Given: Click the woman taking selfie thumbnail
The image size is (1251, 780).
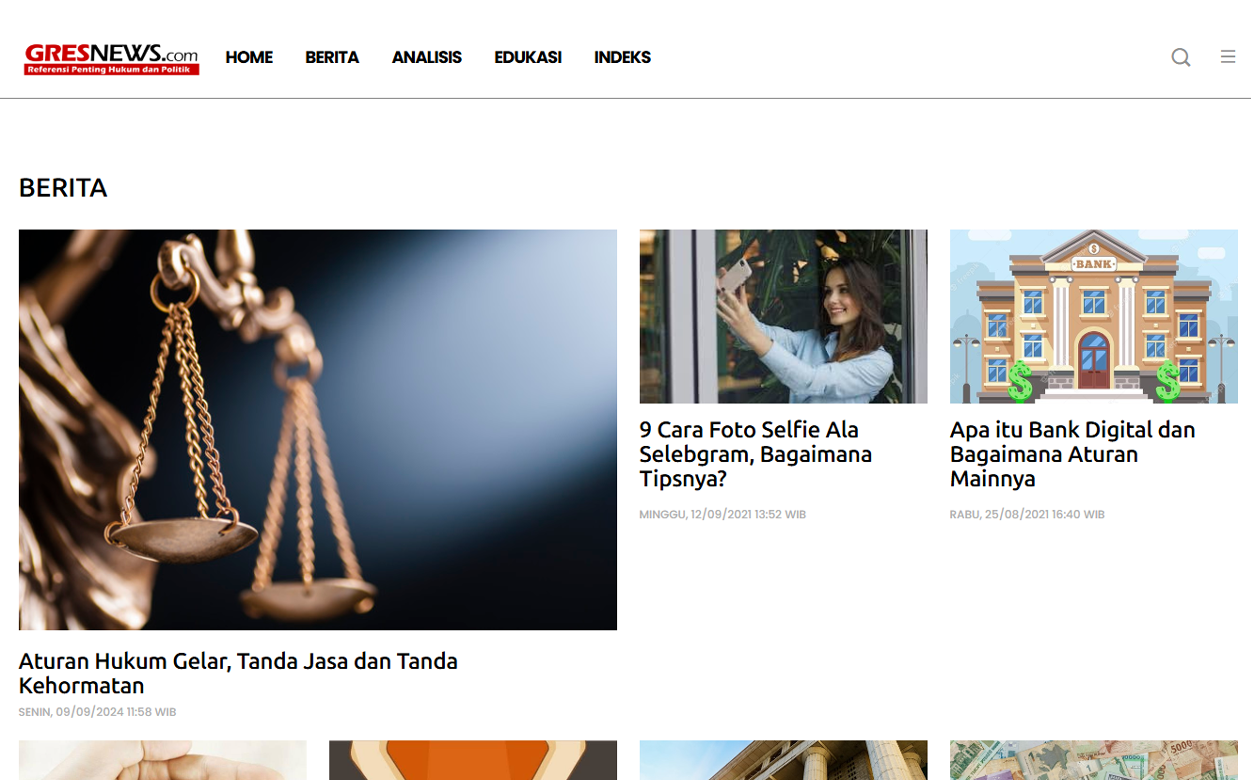Looking at the screenshot, I should (783, 316).
